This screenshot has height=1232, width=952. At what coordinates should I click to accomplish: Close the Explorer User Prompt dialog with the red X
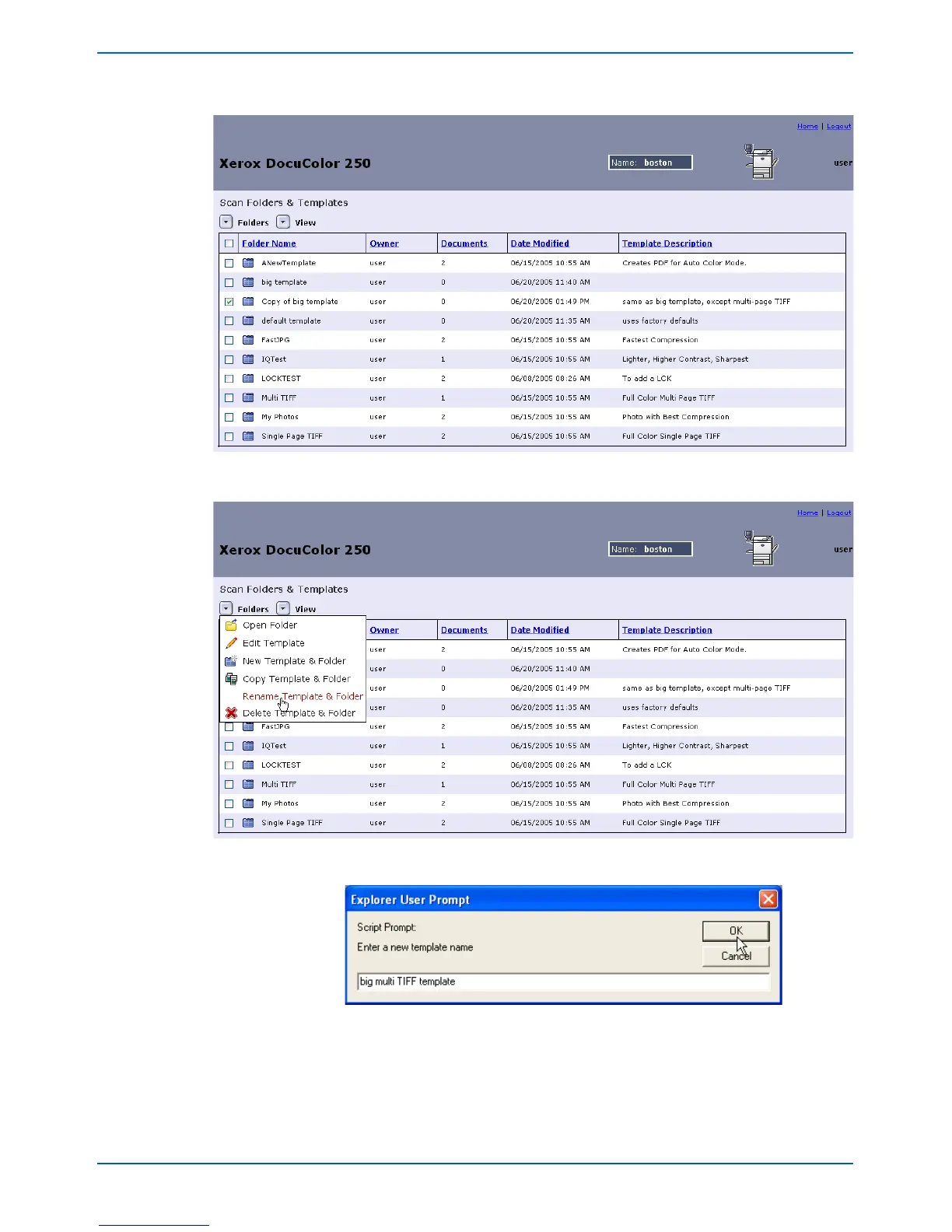768,900
